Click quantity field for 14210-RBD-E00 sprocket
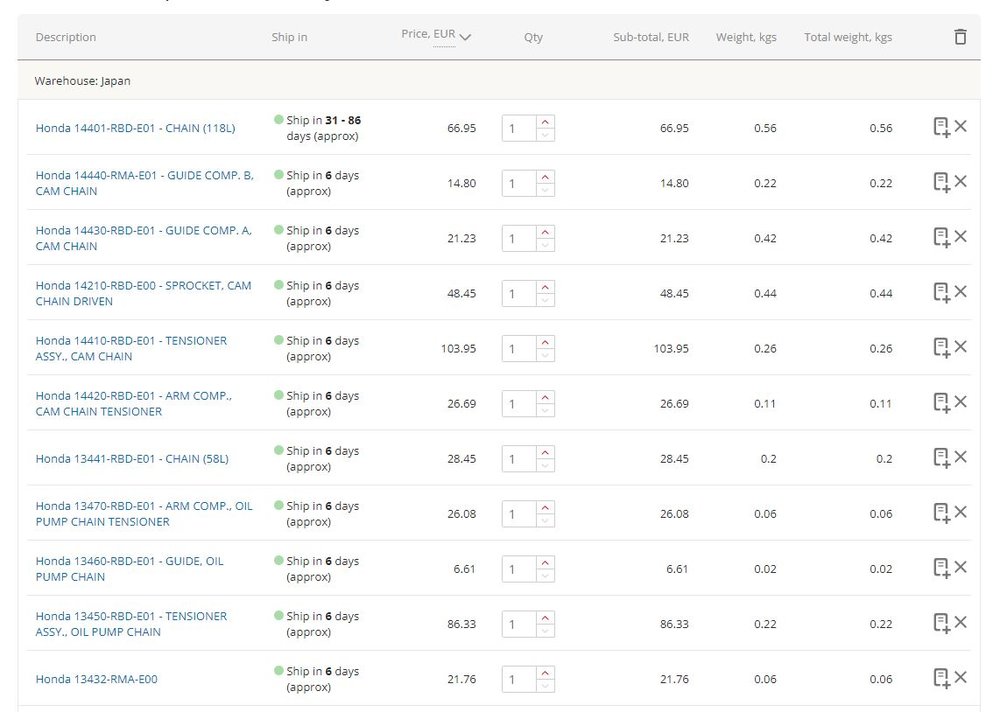The height and width of the screenshot is (712, 1000). pyautogui.click(x=518, y=293)
